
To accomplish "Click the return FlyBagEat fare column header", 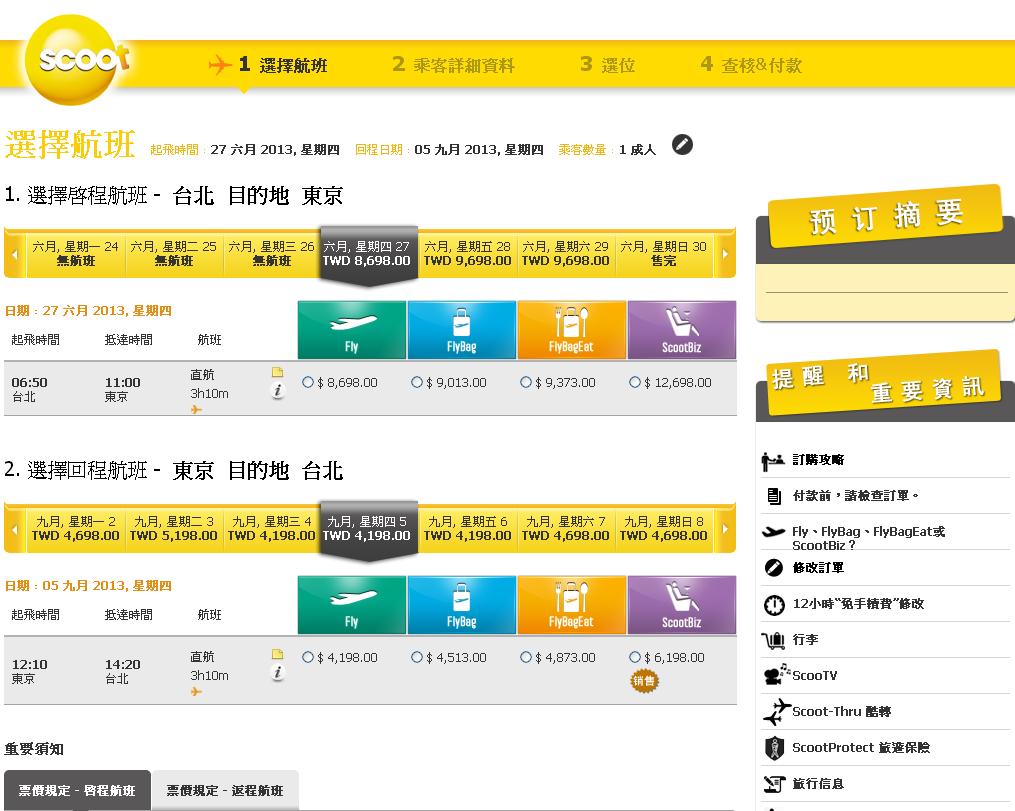I will coord(572,605).
